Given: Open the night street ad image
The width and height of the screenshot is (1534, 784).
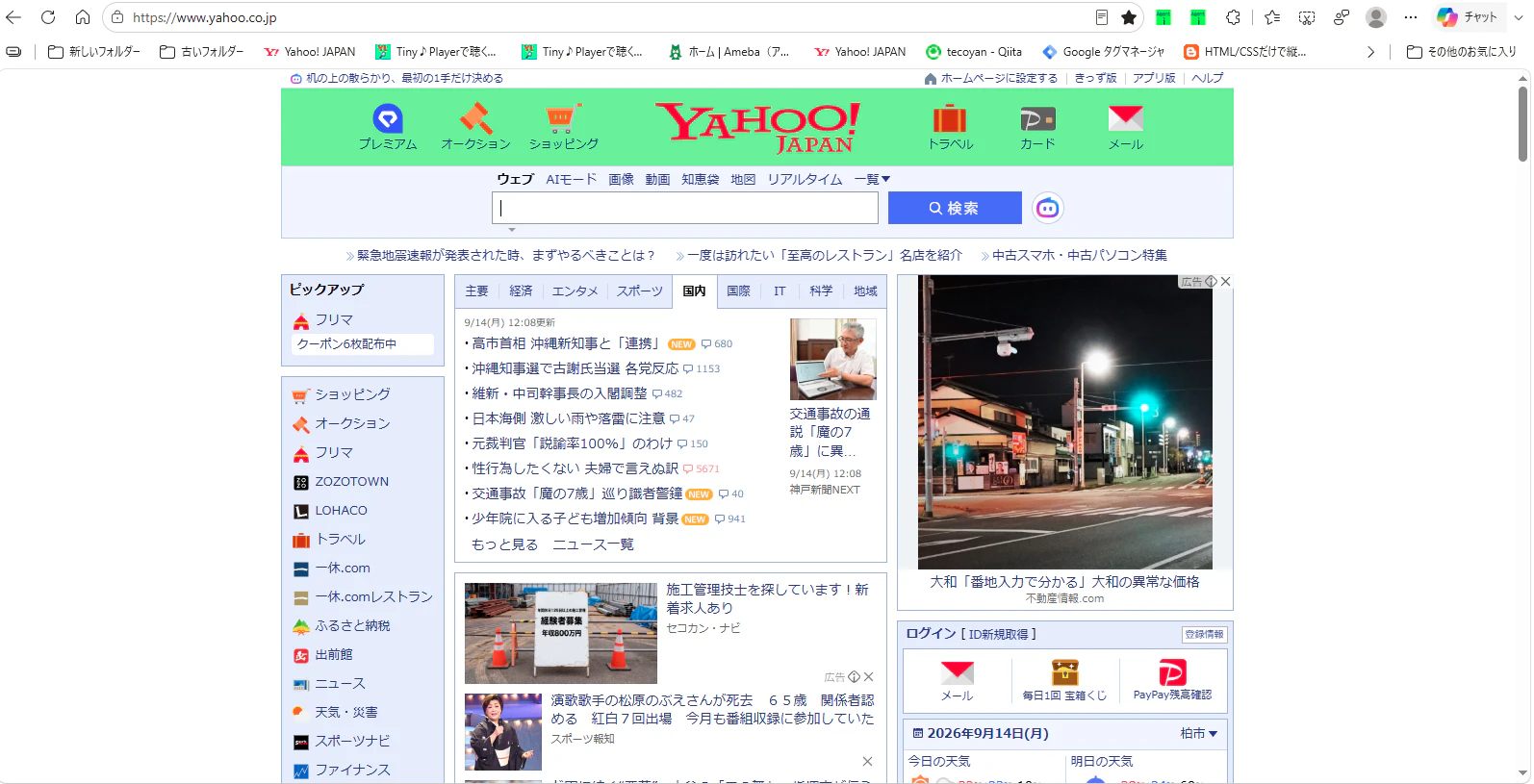Looking at the screenshot, I should pyautogui.click(x=1064, y=422).
